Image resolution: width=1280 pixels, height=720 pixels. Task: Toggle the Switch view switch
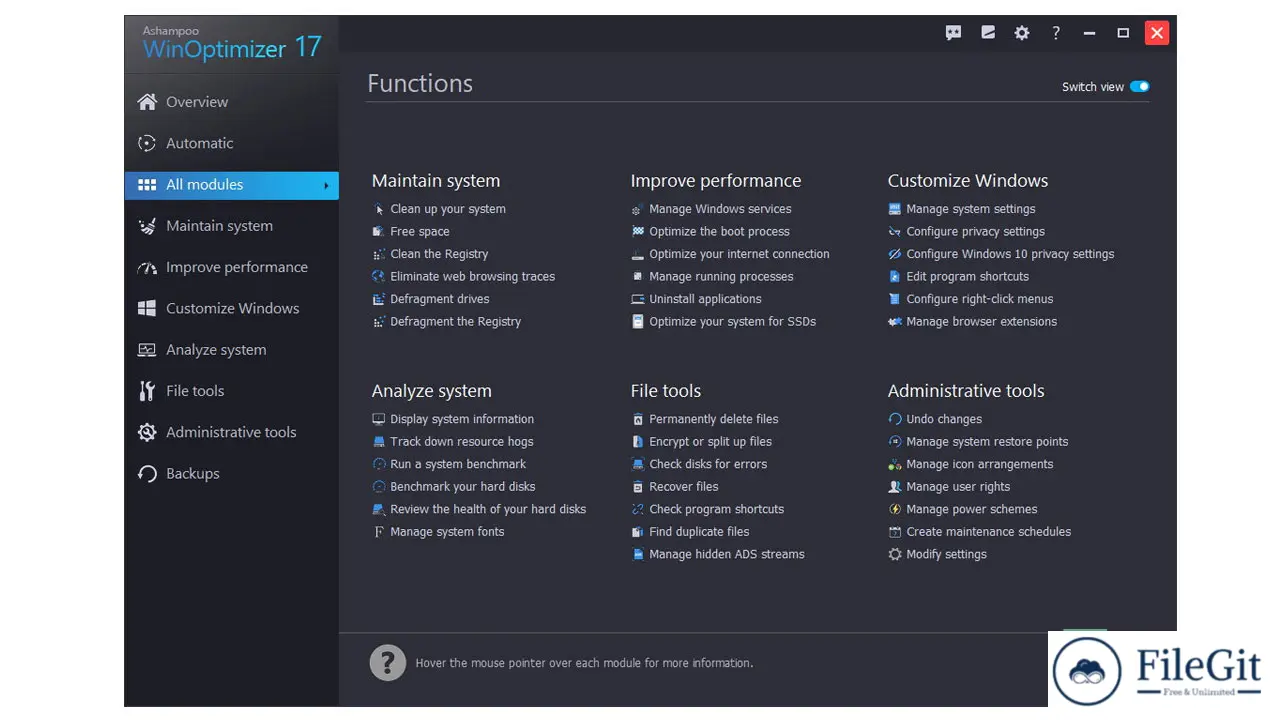[1140, 87]
